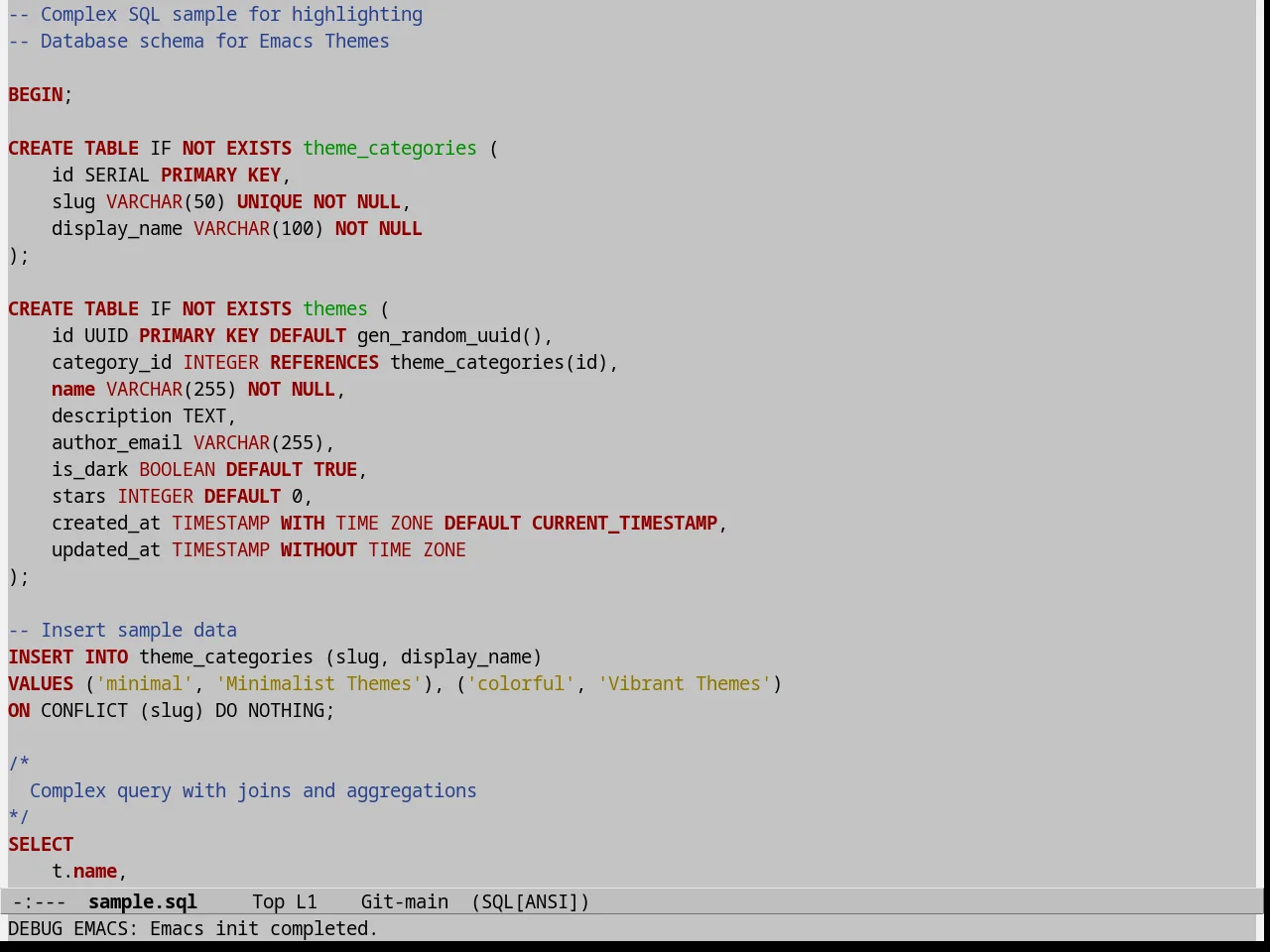Viewport: 1270px width, 952px height.
Task: Click t.name in the SELECT list
Action: click(84, 871)
